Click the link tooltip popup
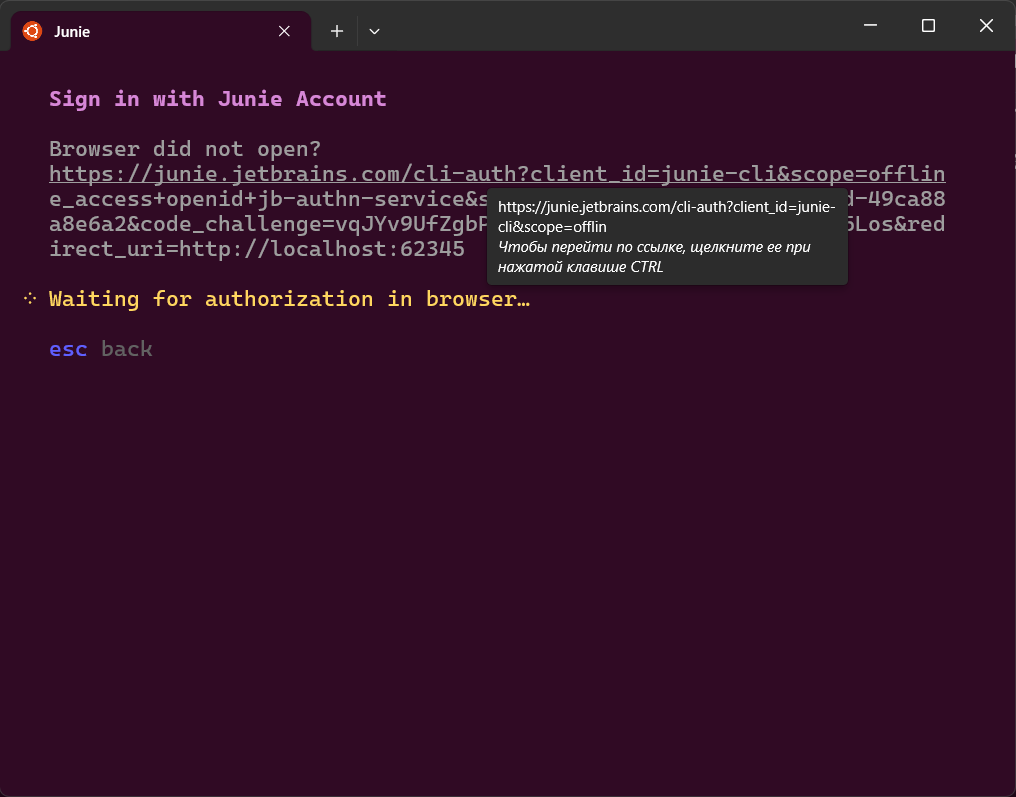 pos(667,237)
